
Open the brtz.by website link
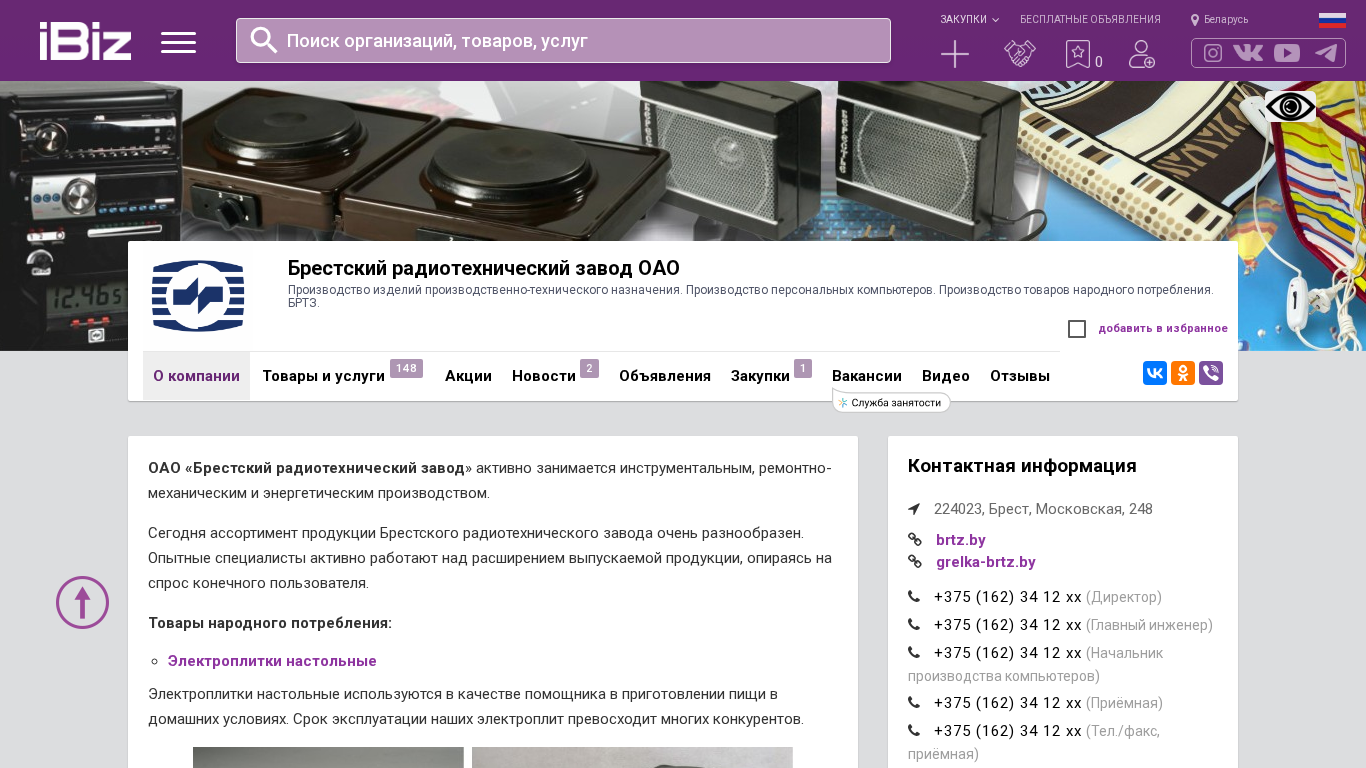click(x=961, y=540)
